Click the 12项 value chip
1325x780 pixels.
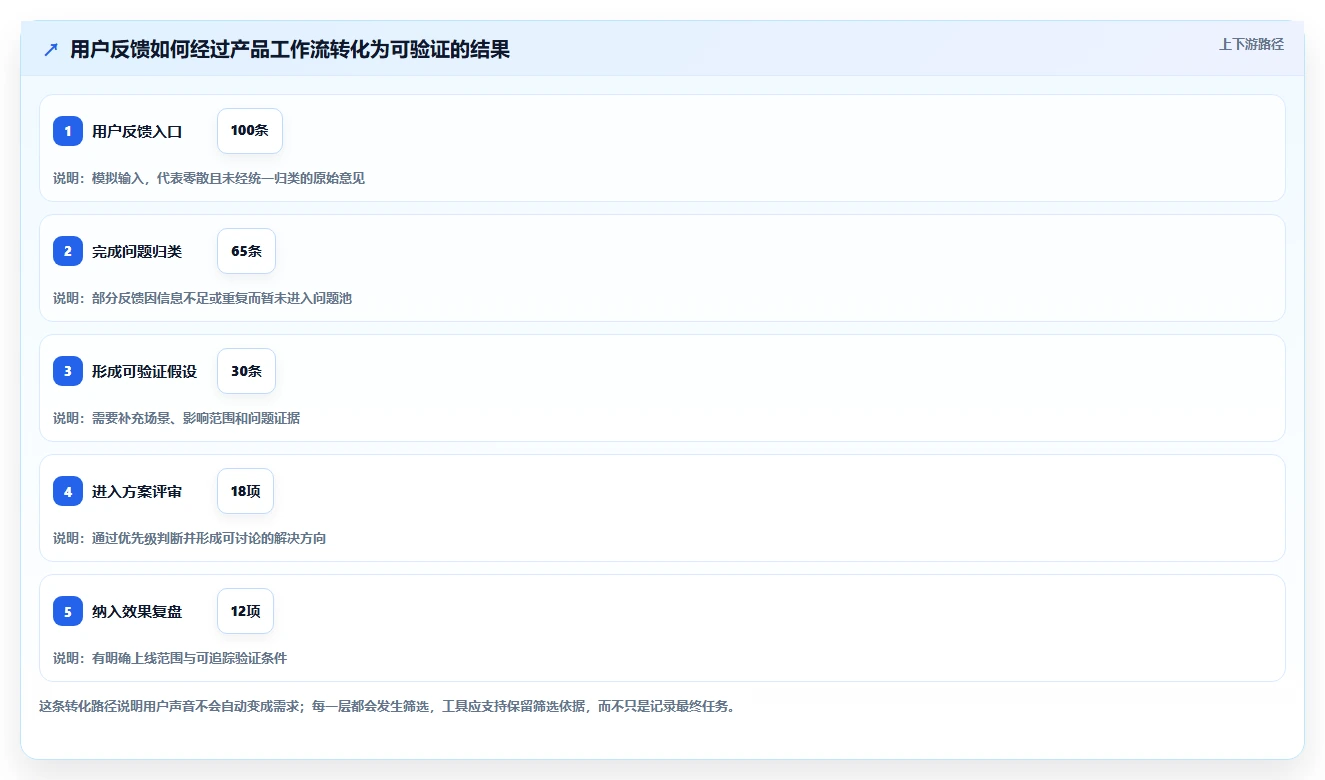pos(245,611)
